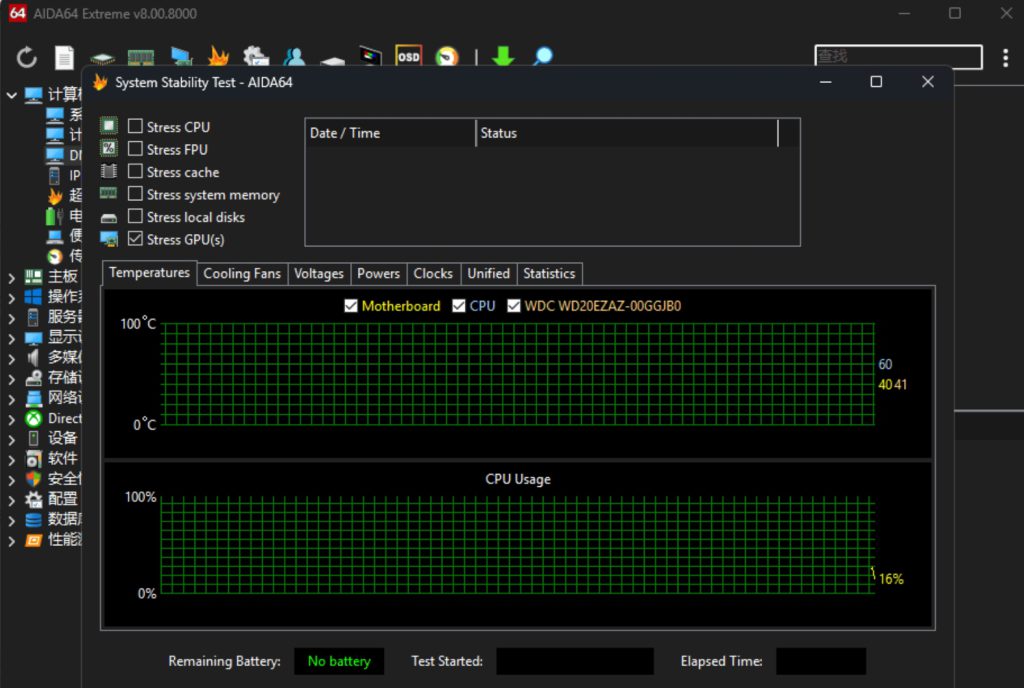Image resolution: width=1024 pixels, height=688 pixels.
Task: Click the Test Started value field
Action: (575, 661)
